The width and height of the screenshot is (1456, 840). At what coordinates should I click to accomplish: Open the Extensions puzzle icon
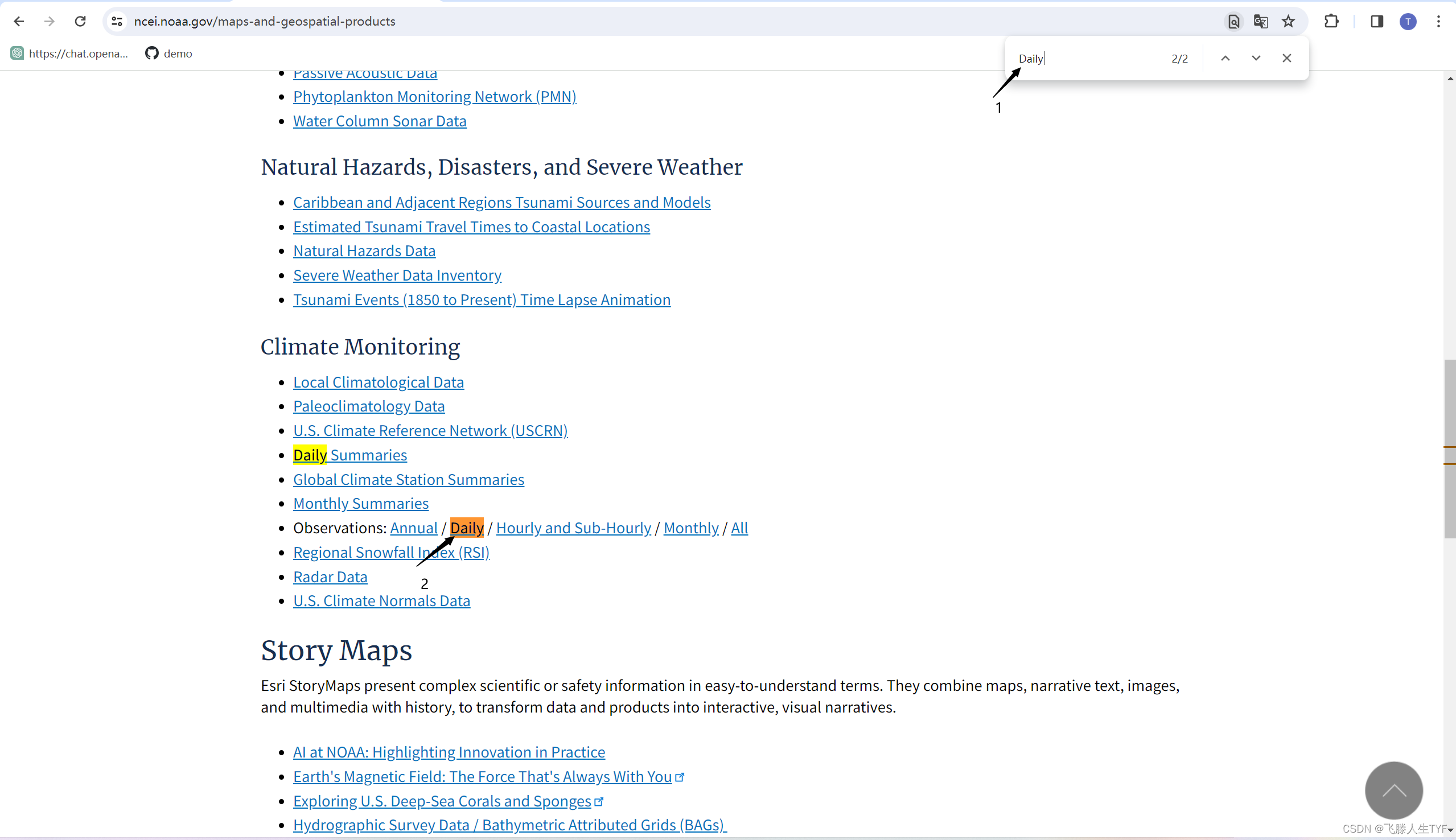click(x=1331, y=22)
